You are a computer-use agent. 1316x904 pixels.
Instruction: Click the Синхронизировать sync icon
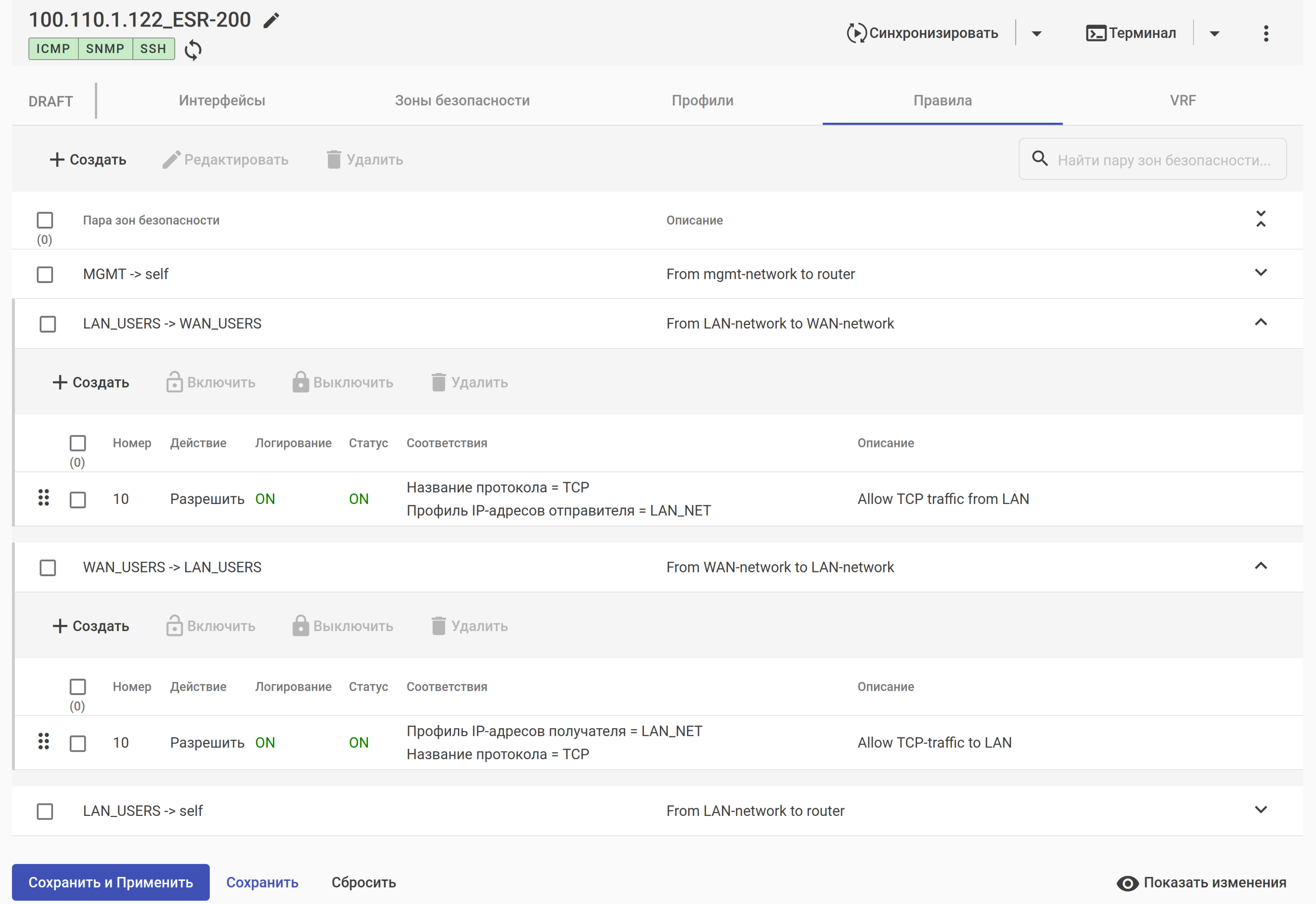856,33
